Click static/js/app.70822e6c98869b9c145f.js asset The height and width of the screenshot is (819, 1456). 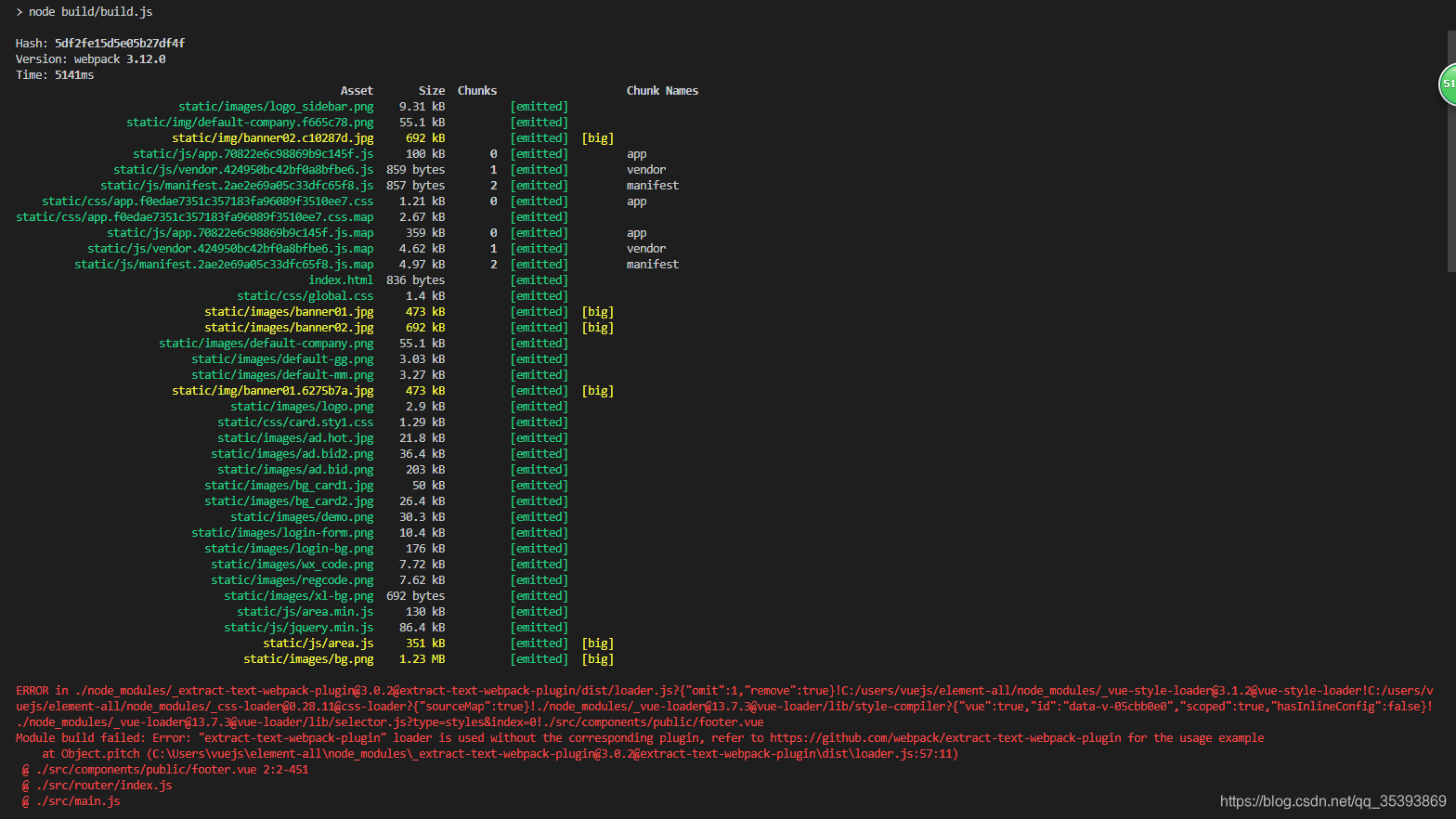(253, 154)
